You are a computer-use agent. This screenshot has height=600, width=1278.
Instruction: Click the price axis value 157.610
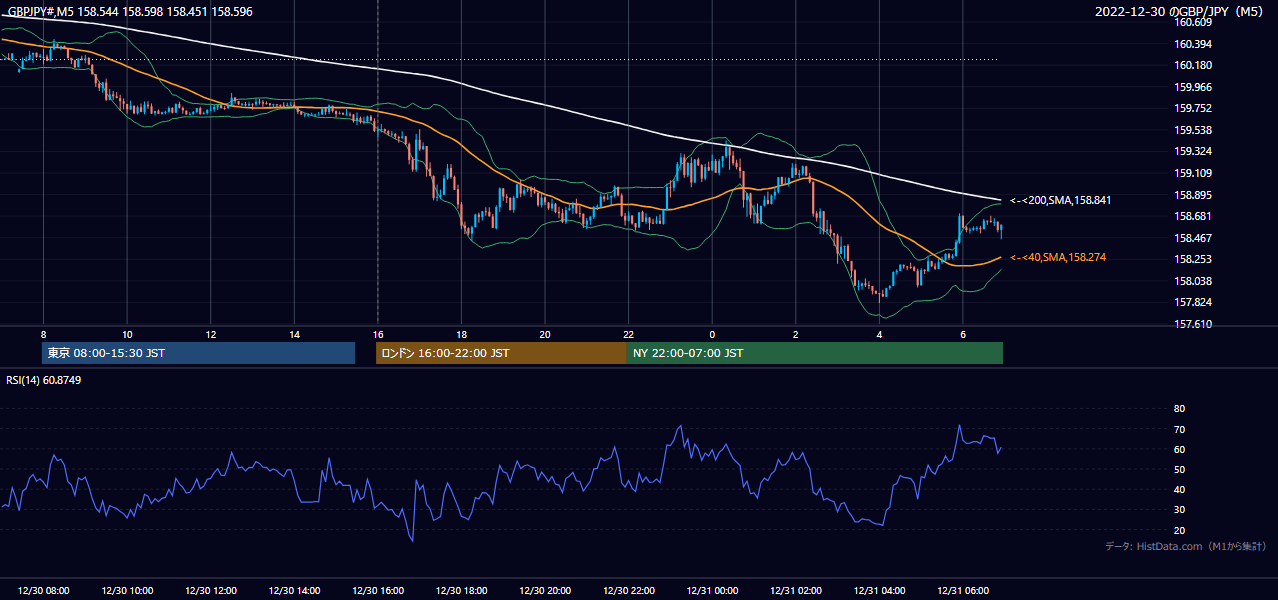point(1193,324)
